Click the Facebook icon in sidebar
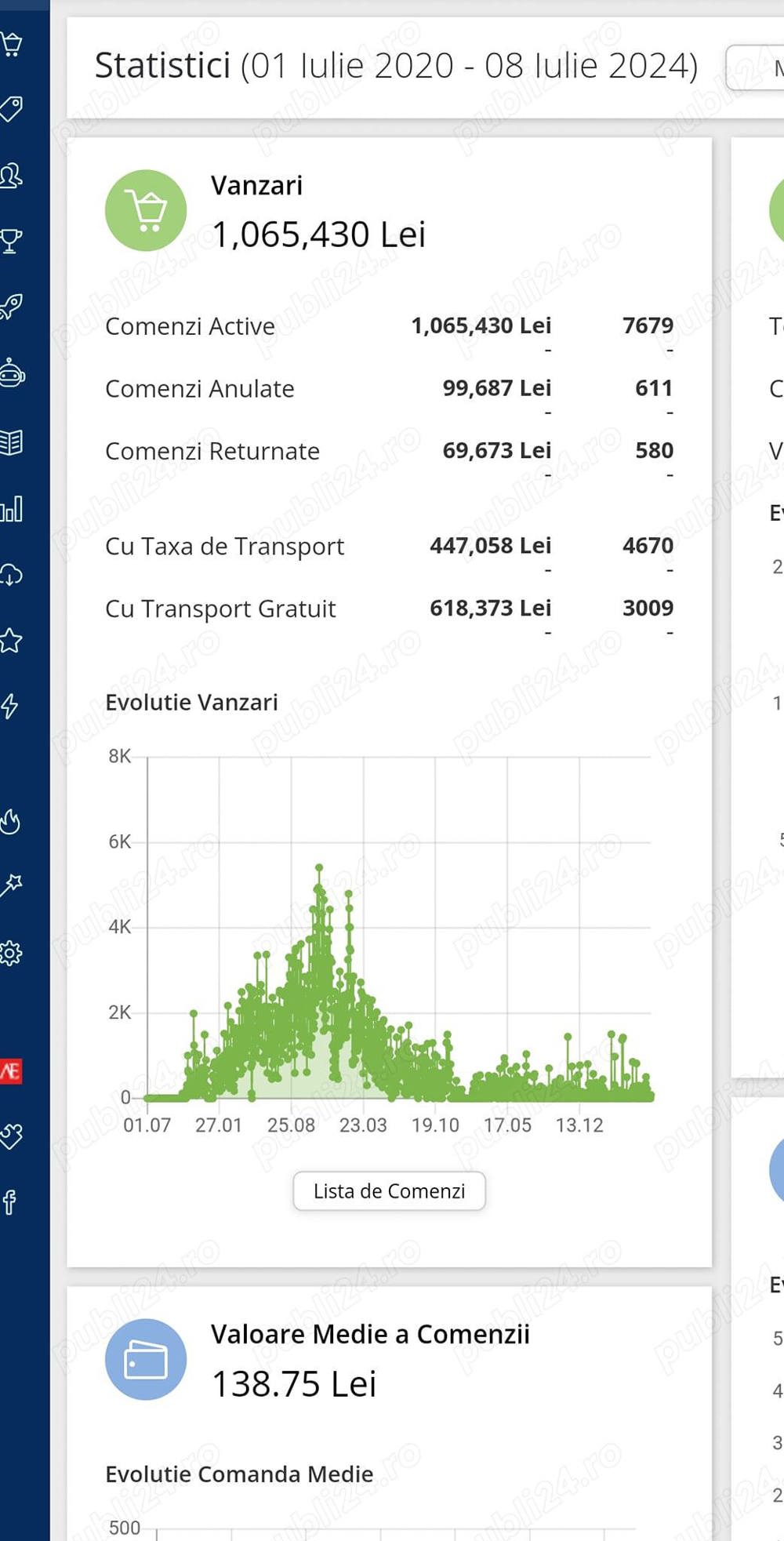Image resolution: width=784 pixels, height=1541 pixels. point(9,1201)
